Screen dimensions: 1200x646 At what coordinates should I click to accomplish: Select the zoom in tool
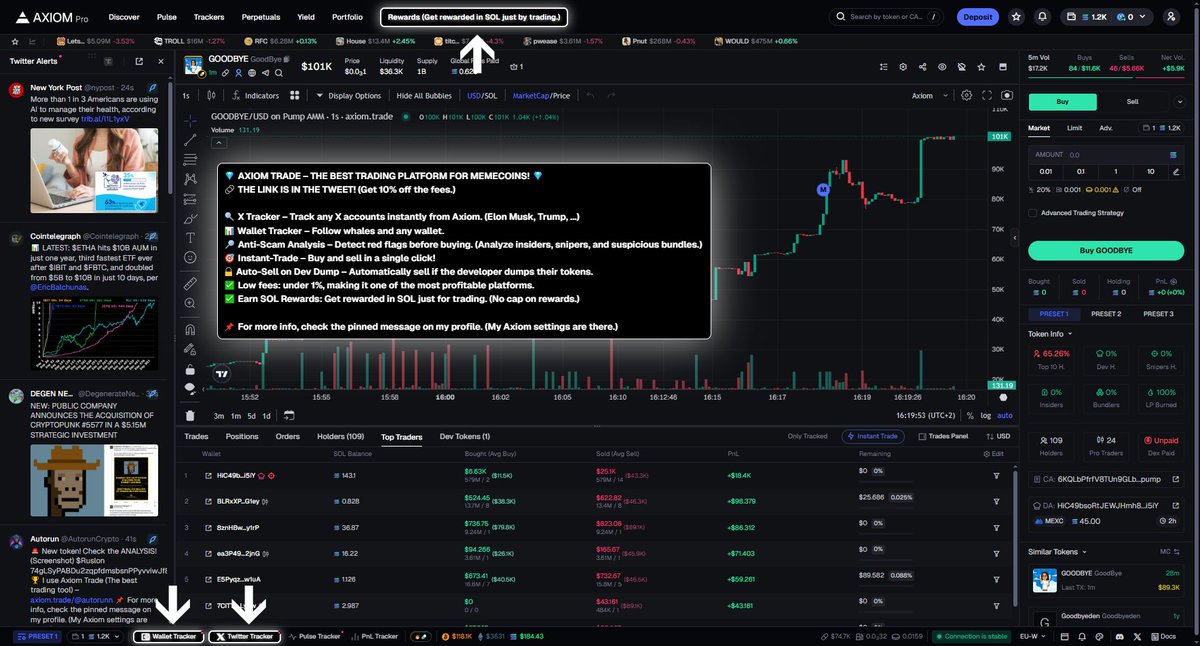pyautogui.click(x=191, y=304)
